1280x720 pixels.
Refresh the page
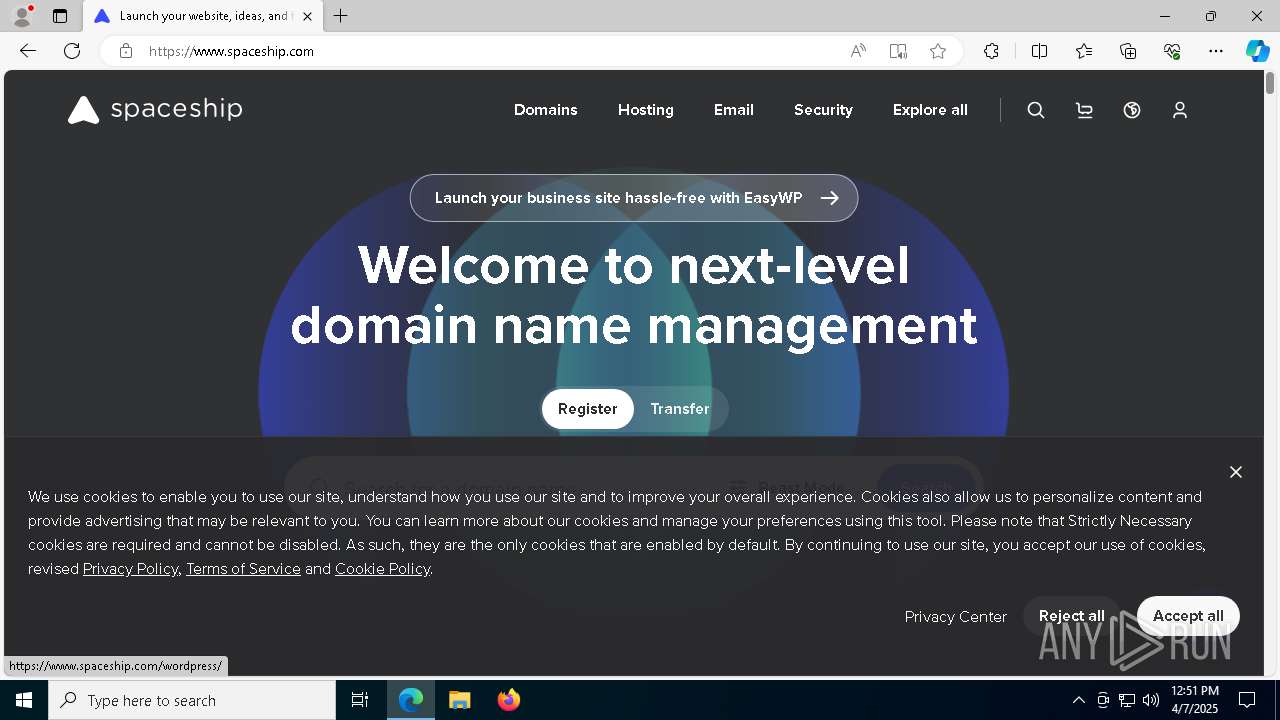click(72, 51)
